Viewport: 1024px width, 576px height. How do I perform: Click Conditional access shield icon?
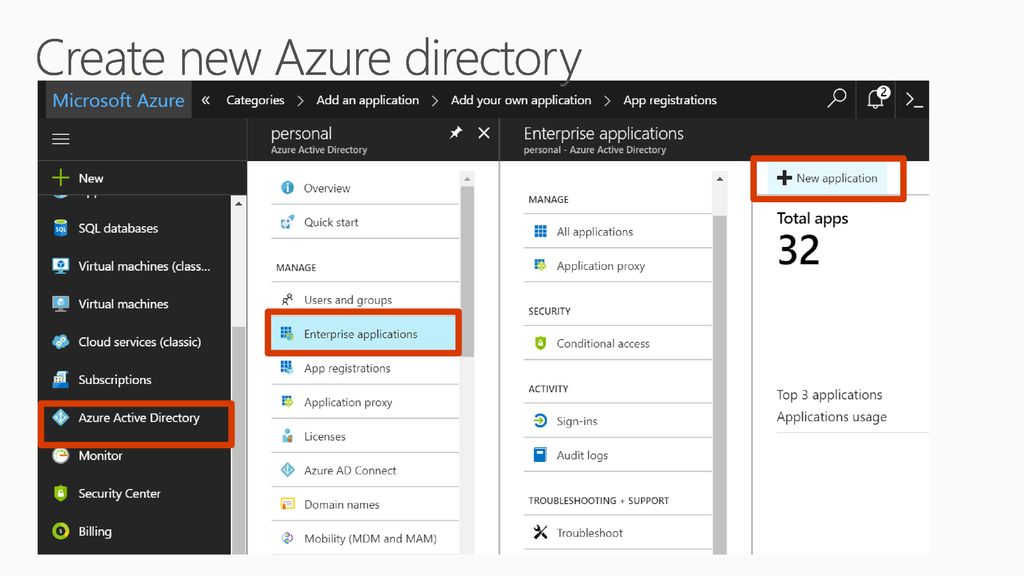[541, 343]
